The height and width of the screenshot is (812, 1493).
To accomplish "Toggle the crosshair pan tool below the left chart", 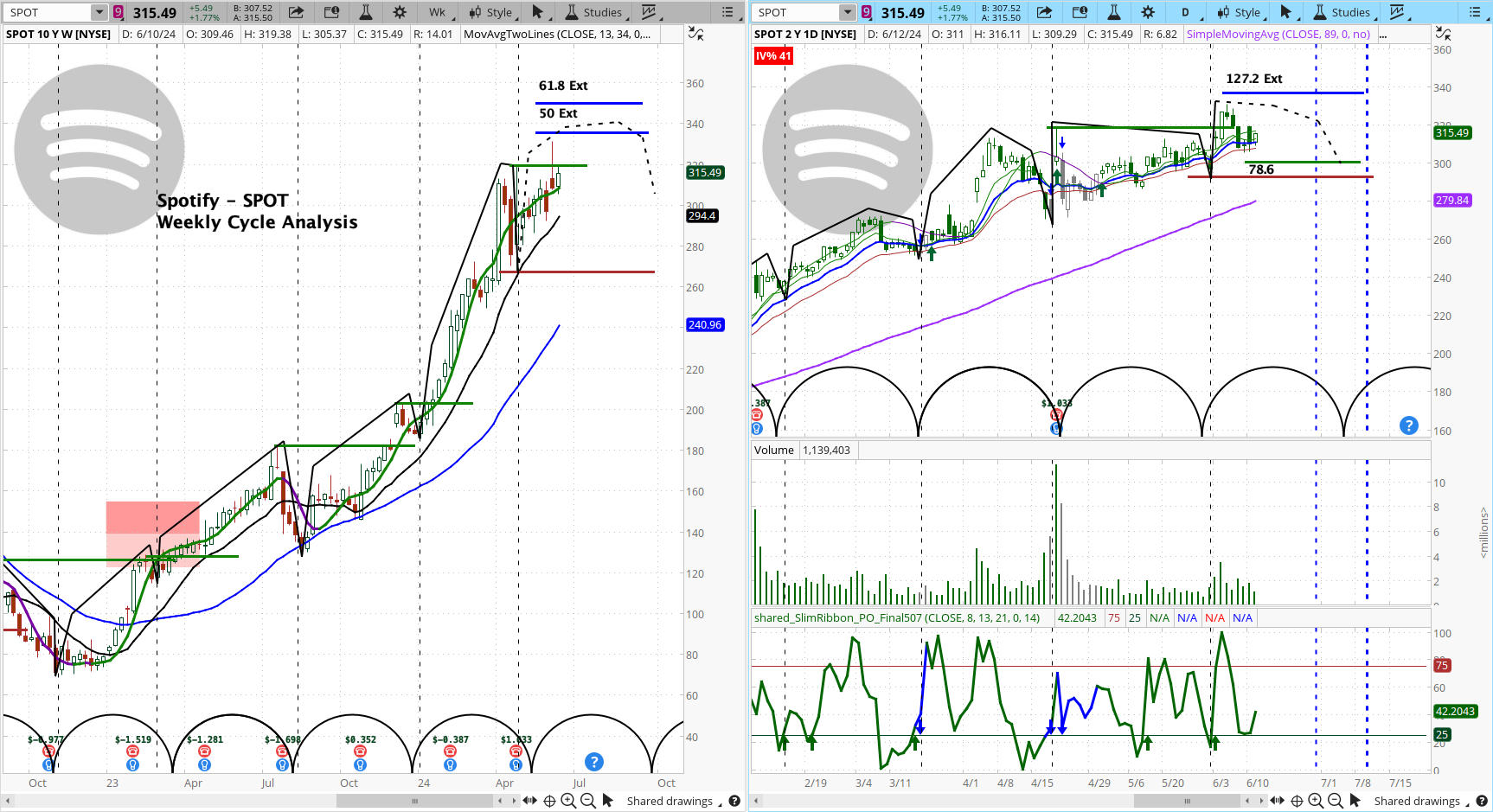I will tap(548, 801).
